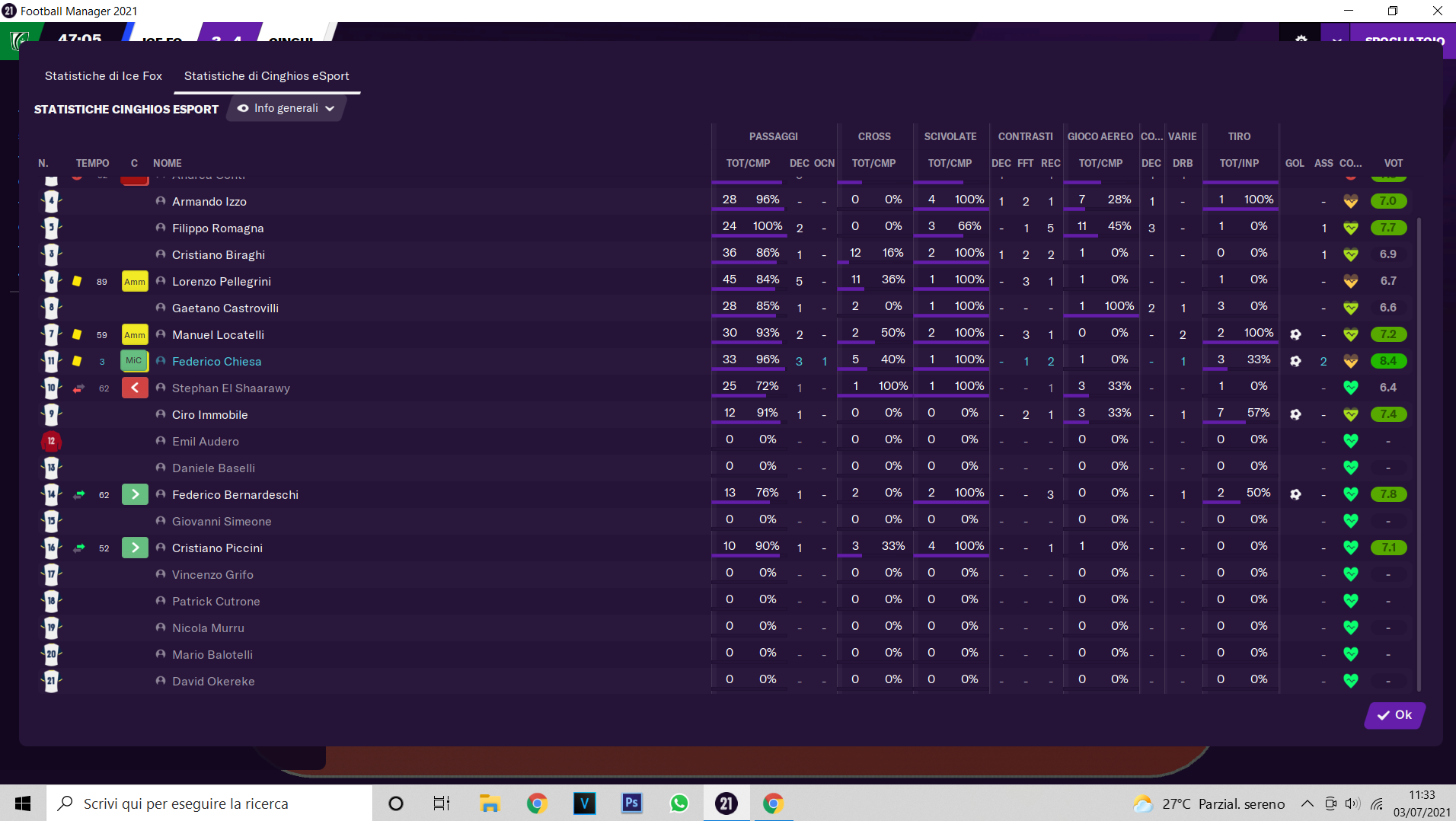The width and height of the screenshot is (1456, 821).
Task: Click the vertical scrollbar of the stats list
Action: (1419, 453)
